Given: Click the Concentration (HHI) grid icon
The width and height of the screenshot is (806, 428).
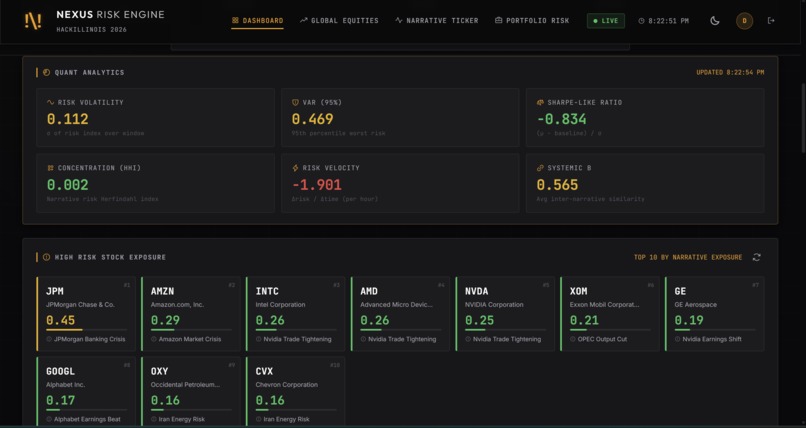Looking at the screenshot, I should (x=50, y=168).
